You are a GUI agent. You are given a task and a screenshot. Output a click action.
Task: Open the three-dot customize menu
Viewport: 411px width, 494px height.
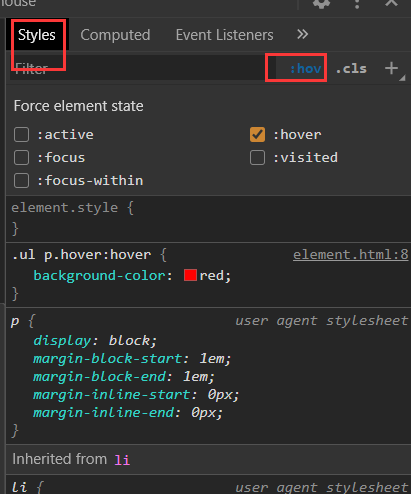(x=357, y=3)
